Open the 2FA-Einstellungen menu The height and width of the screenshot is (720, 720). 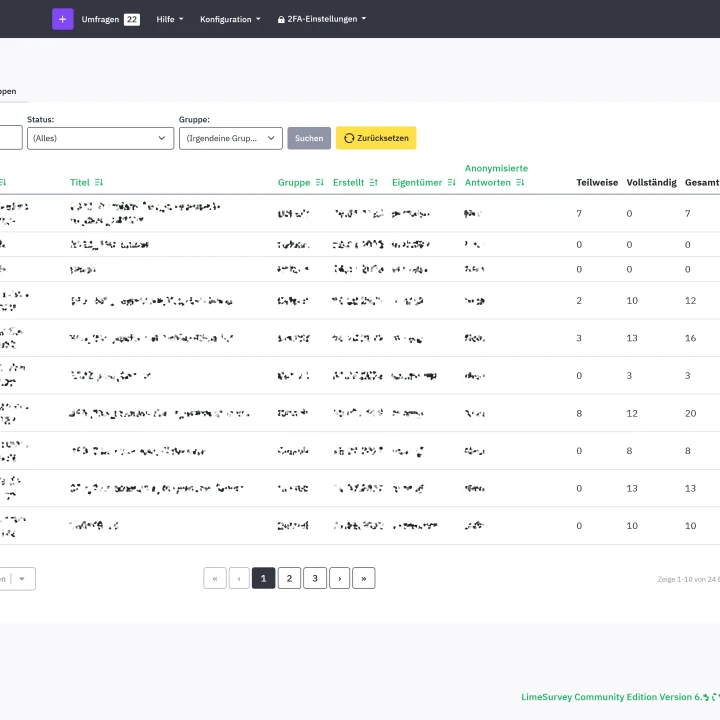tap(321, 19)
